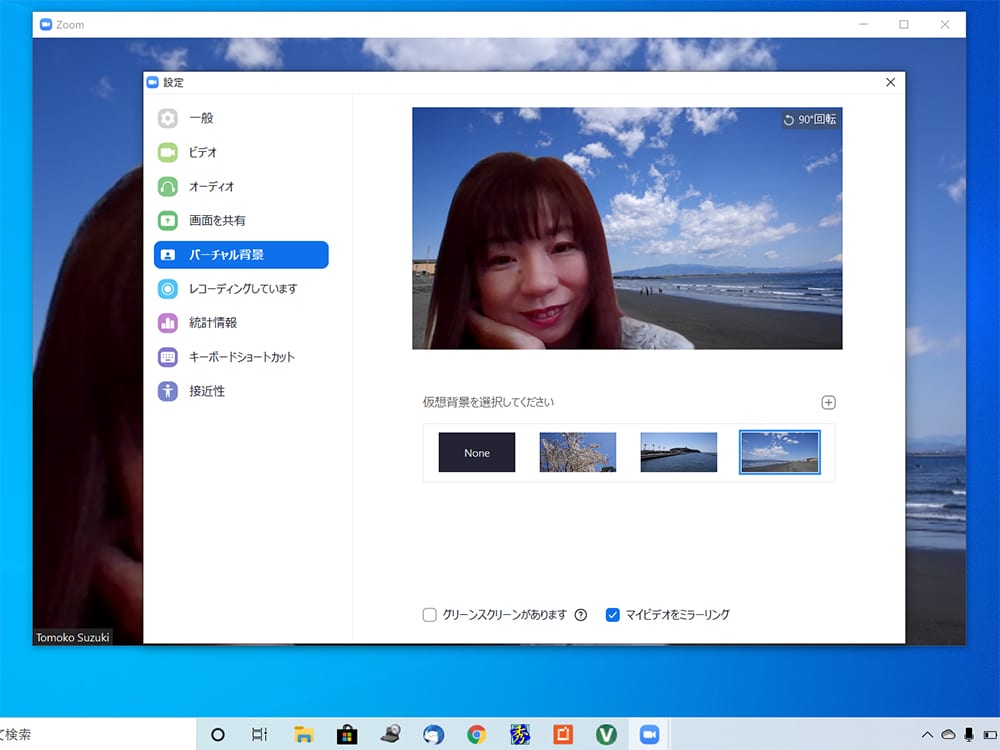Click the plus icon to add a virtual background
The width and height of the screenshot is (1000, 750).
click(828, 403)
